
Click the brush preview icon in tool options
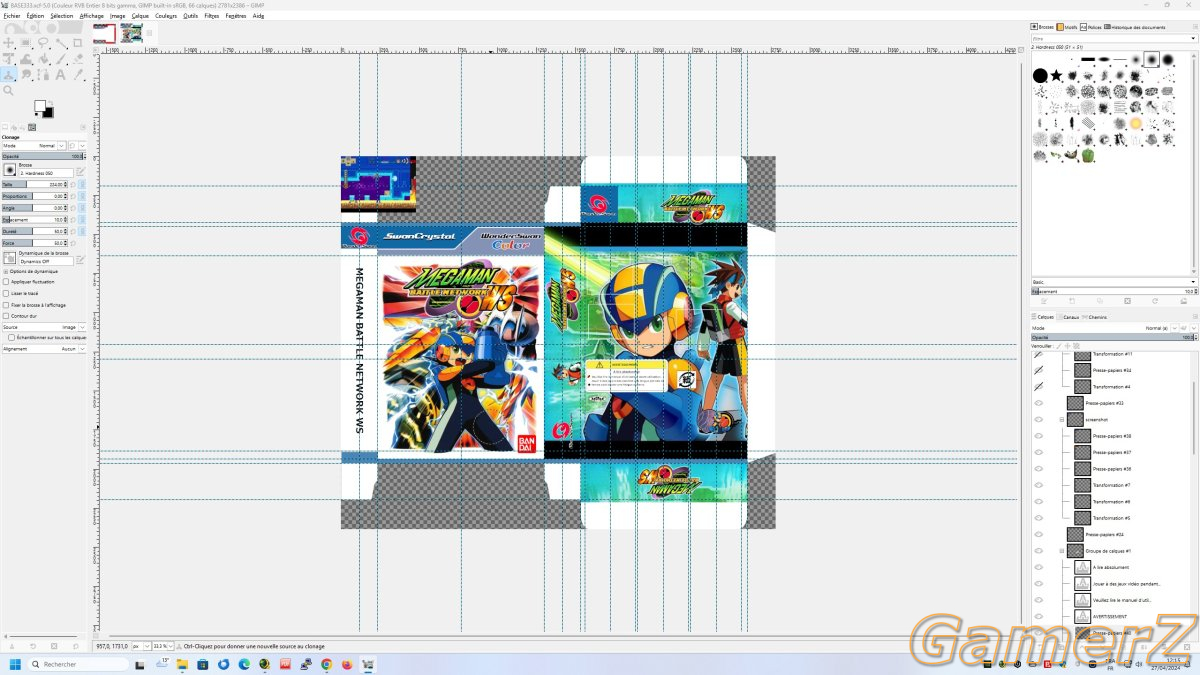coord(9,170)
